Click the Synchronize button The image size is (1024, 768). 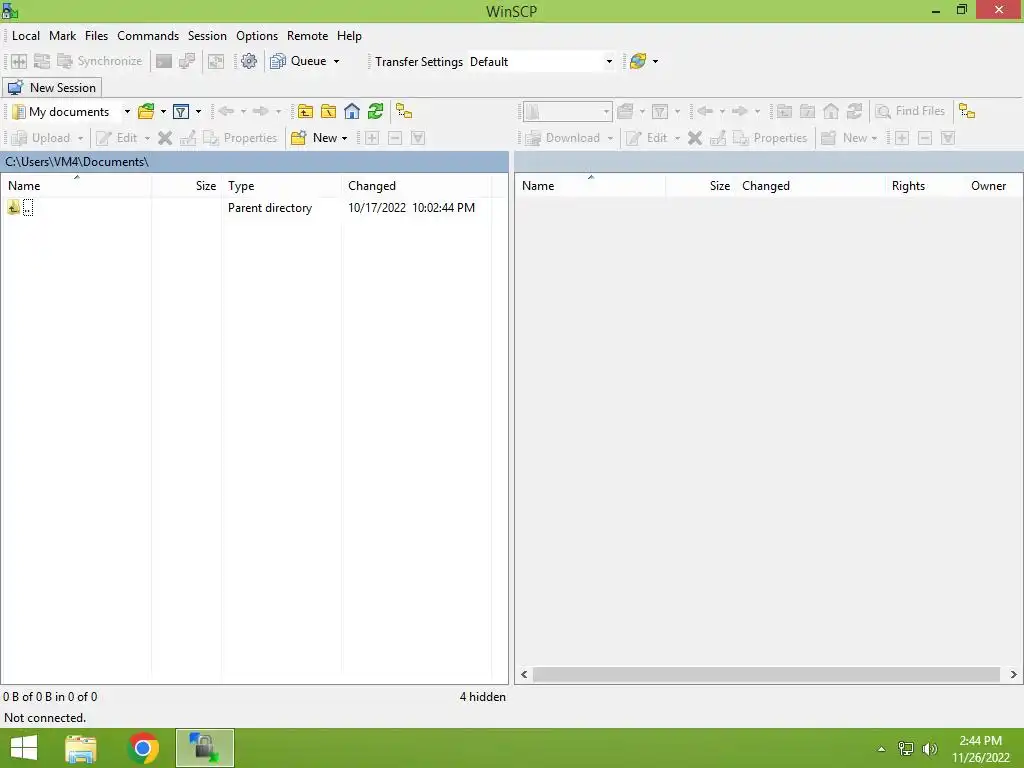coord(99,61)
